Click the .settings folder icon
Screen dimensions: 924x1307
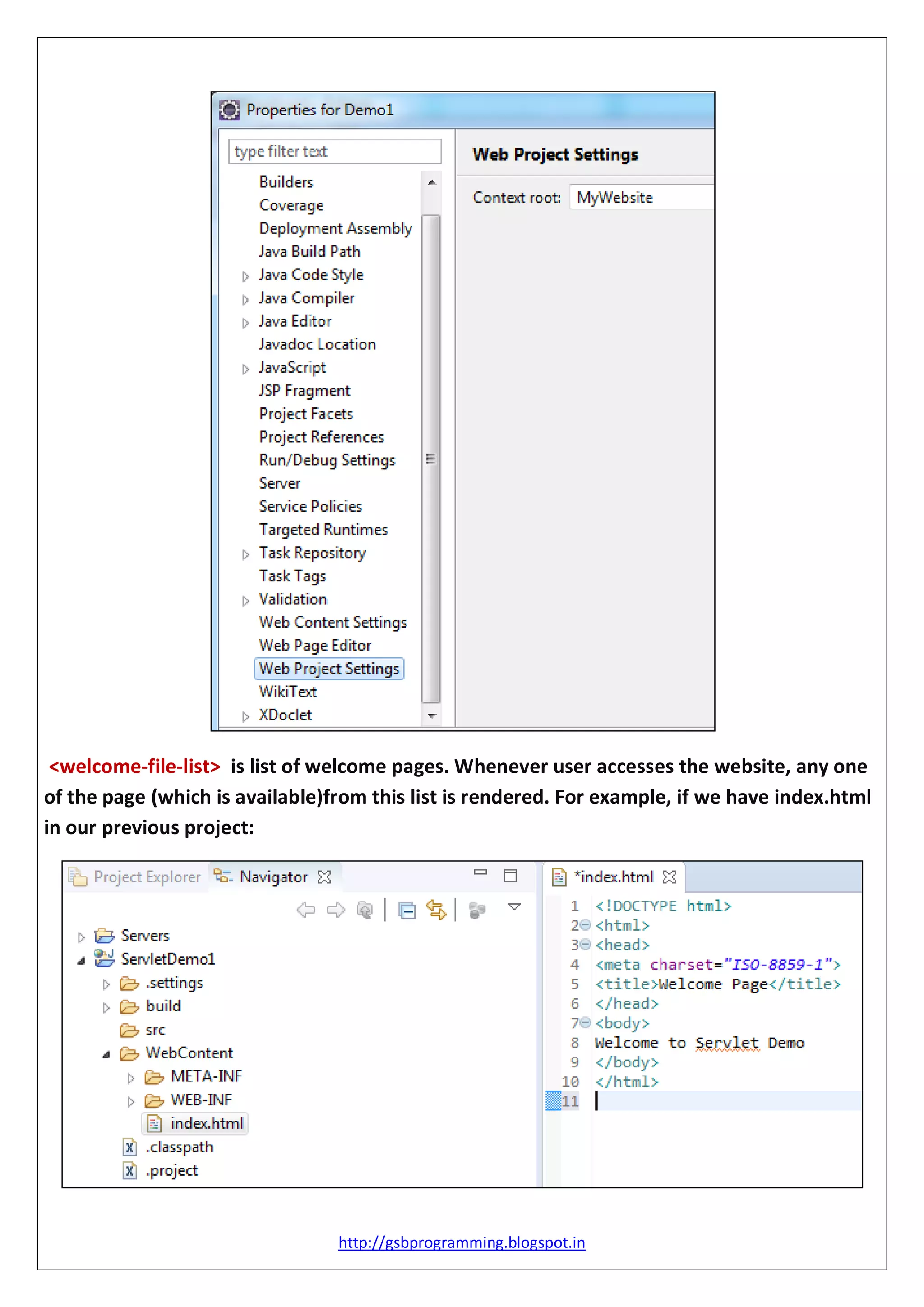pos(130,983)
